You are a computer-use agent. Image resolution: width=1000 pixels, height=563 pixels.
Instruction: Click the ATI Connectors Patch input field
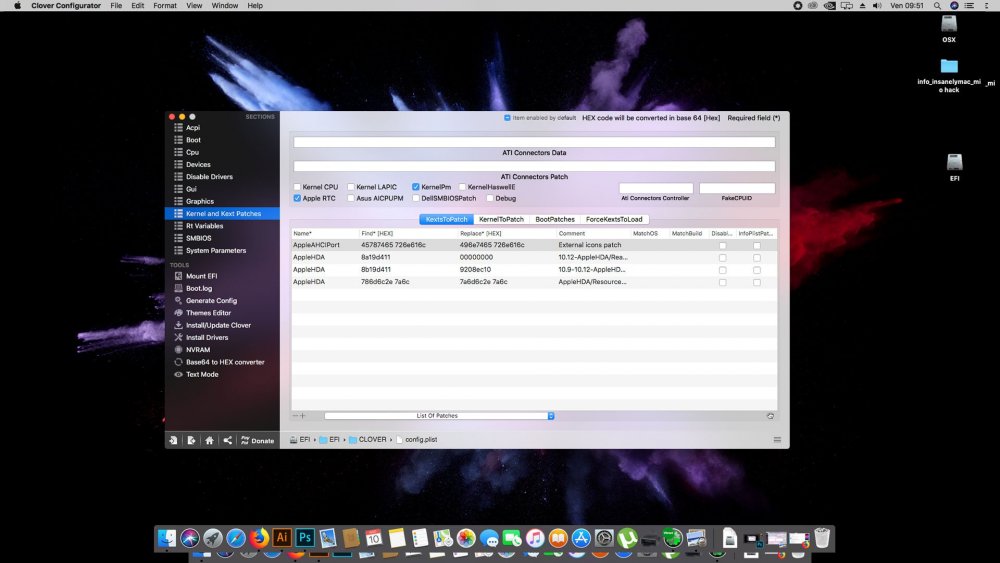pyautogui.click(x=534, y=166)
